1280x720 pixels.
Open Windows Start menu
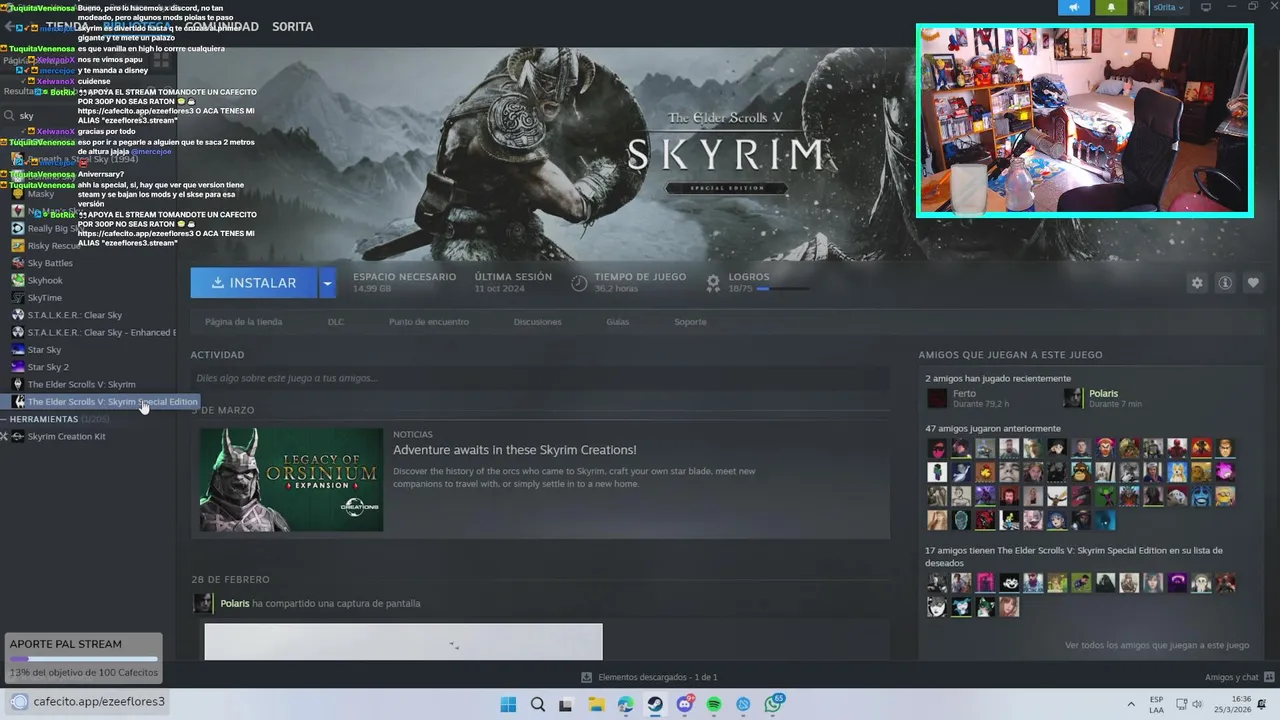(x=508, y=704)
